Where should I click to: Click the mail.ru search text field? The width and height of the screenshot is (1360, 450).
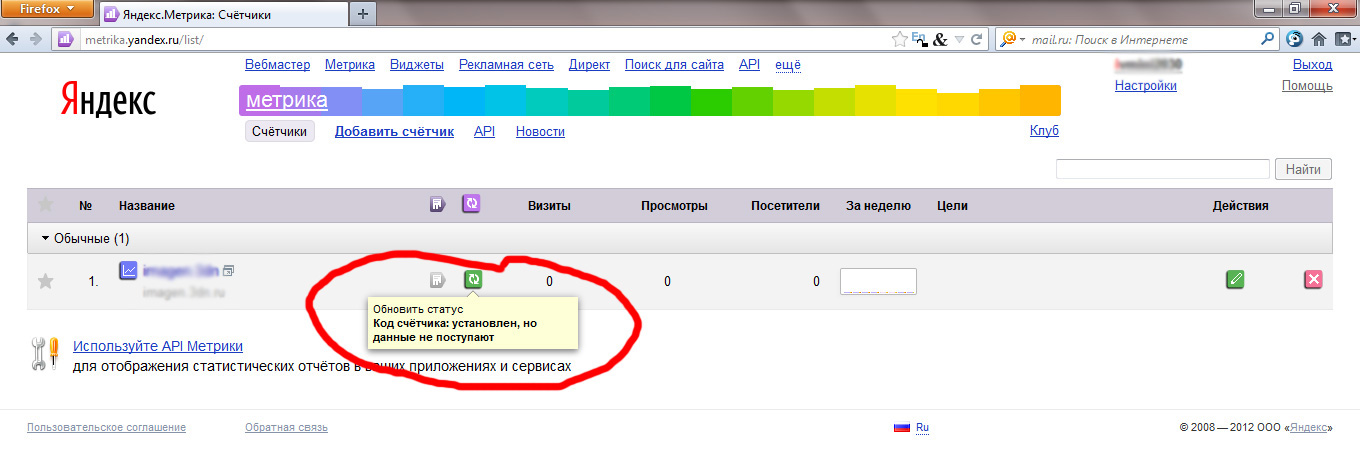(1142, 39)
